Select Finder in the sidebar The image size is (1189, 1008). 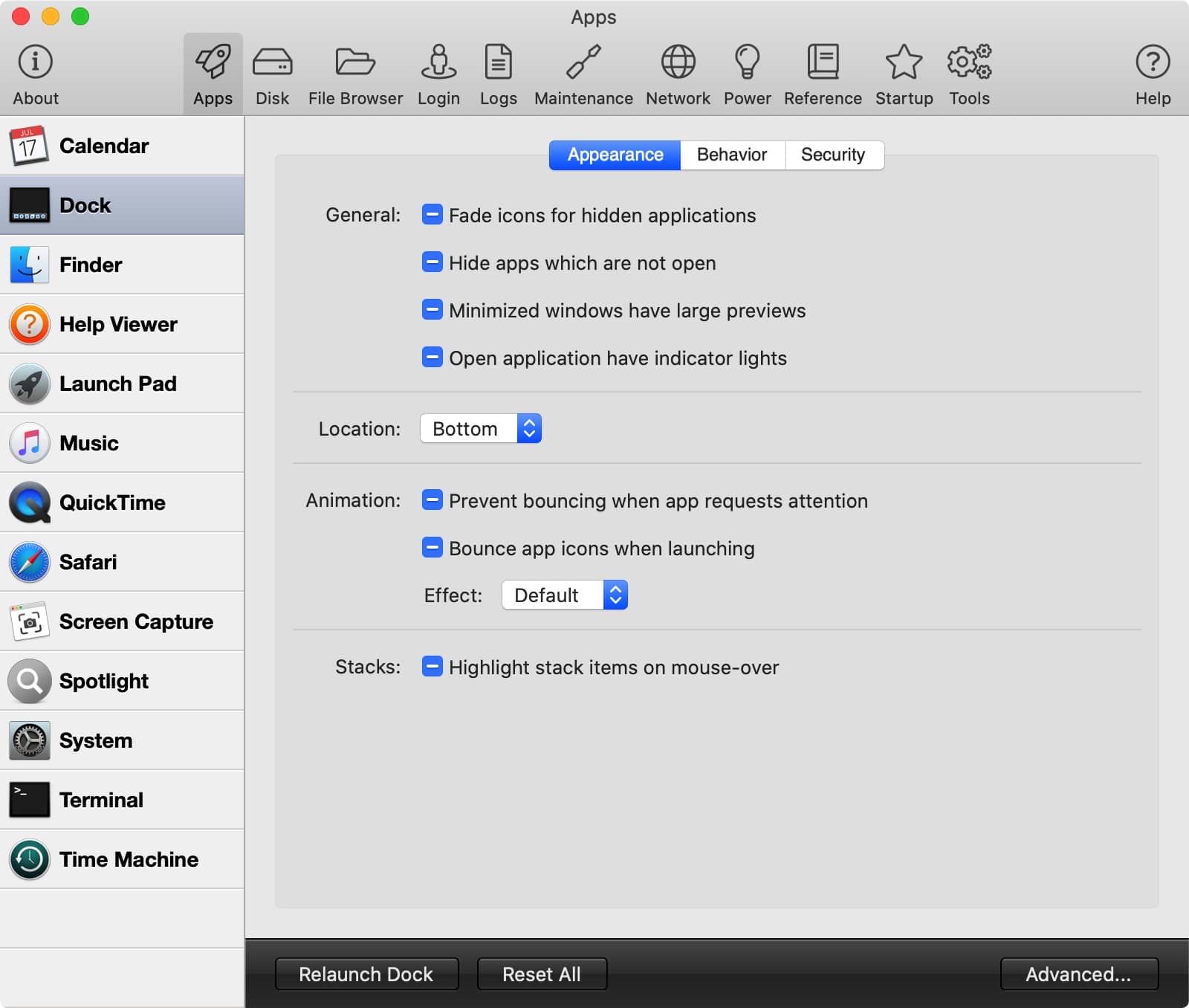tap(122, 265)
